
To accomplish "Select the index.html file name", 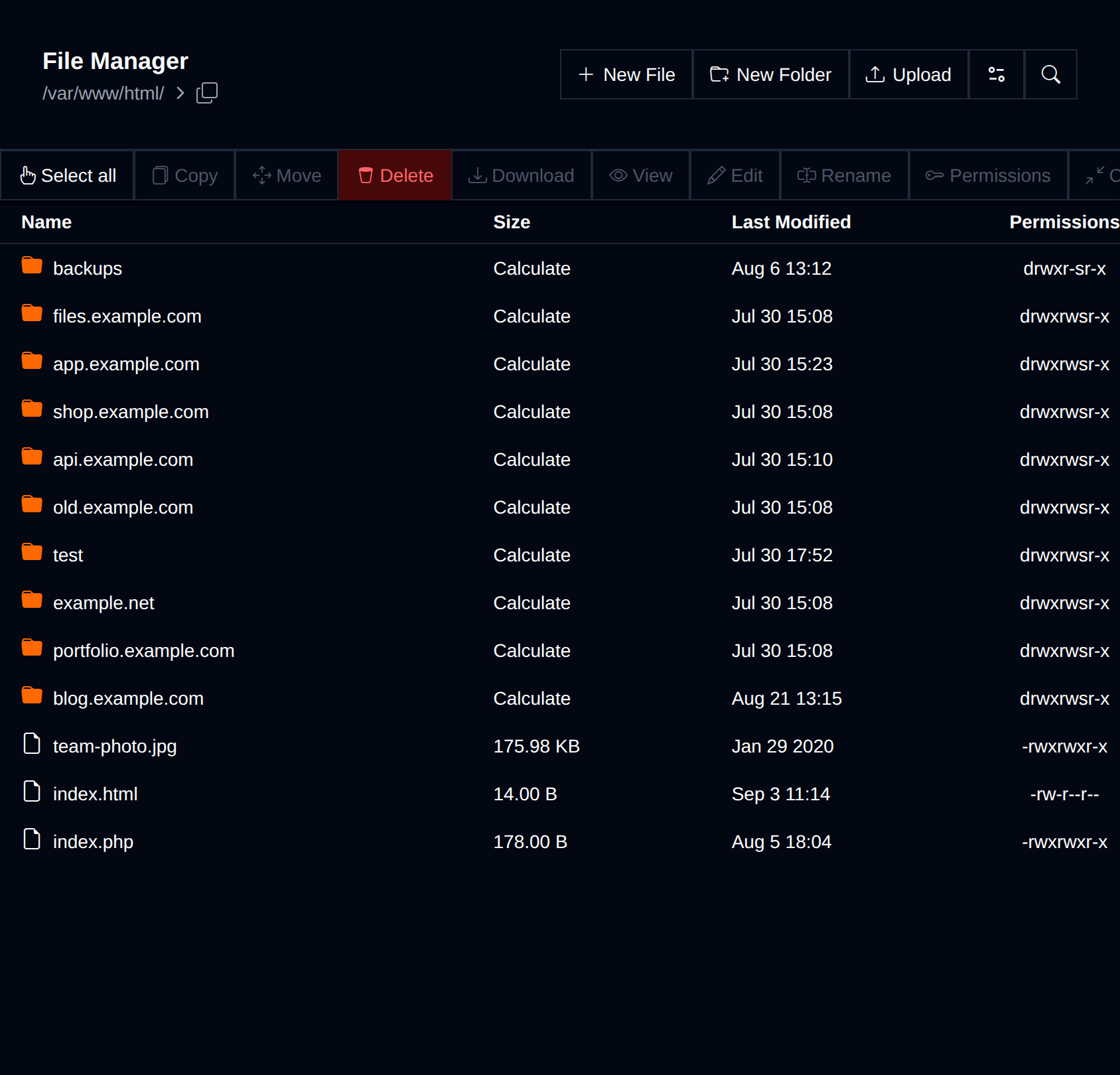I will [x=96, y=794].
